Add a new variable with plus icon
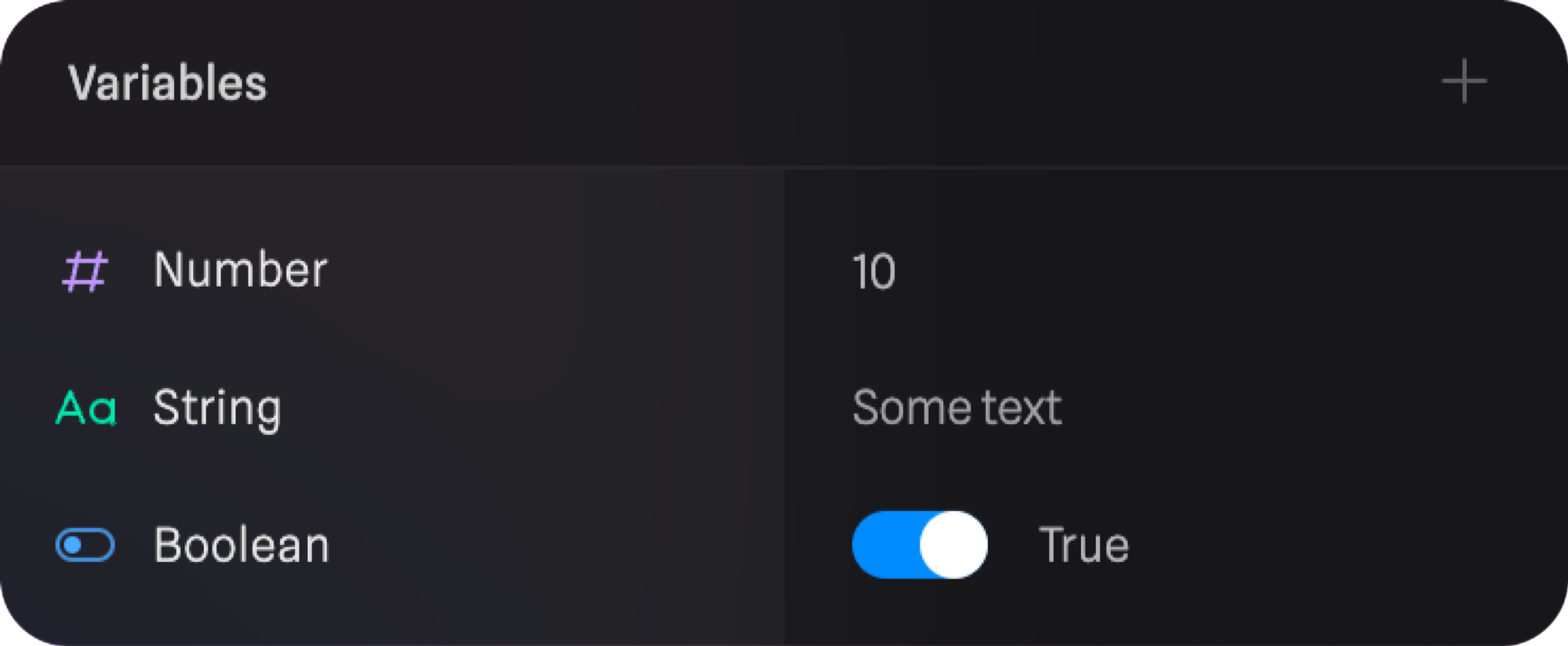Image resolution: width=1568 pixels, height=646 pixels. click(x=1464, y=82)
